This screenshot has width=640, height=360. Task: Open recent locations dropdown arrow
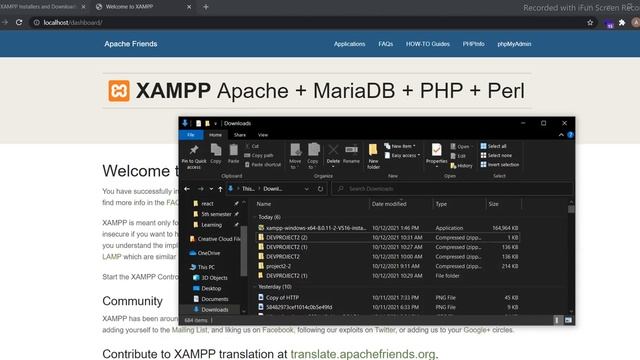[x=211, y=189]
